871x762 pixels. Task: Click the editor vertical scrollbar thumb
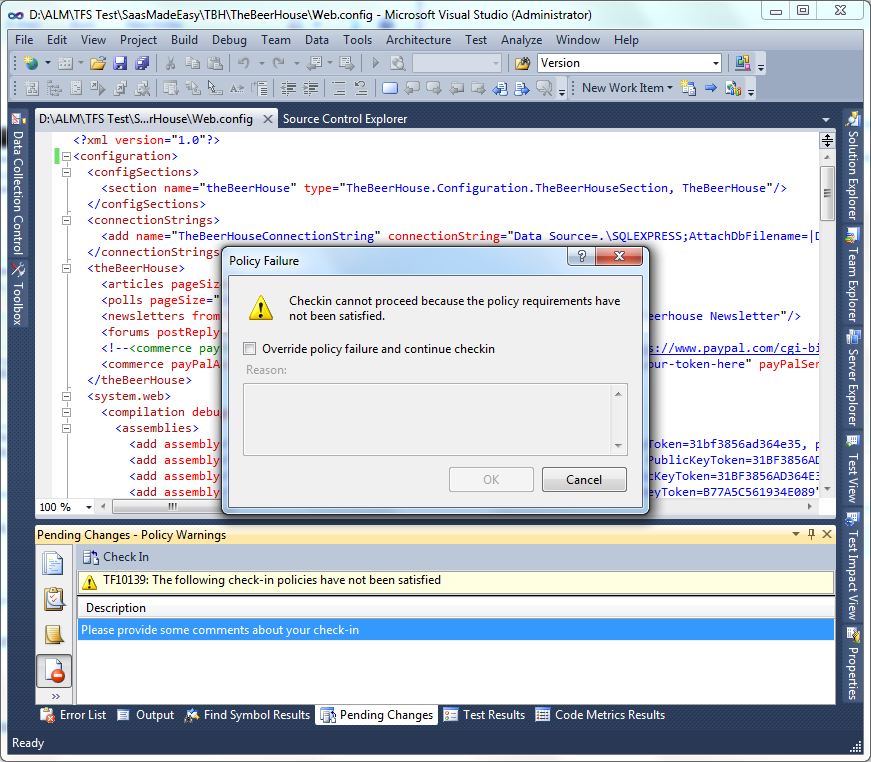point(827,193)
